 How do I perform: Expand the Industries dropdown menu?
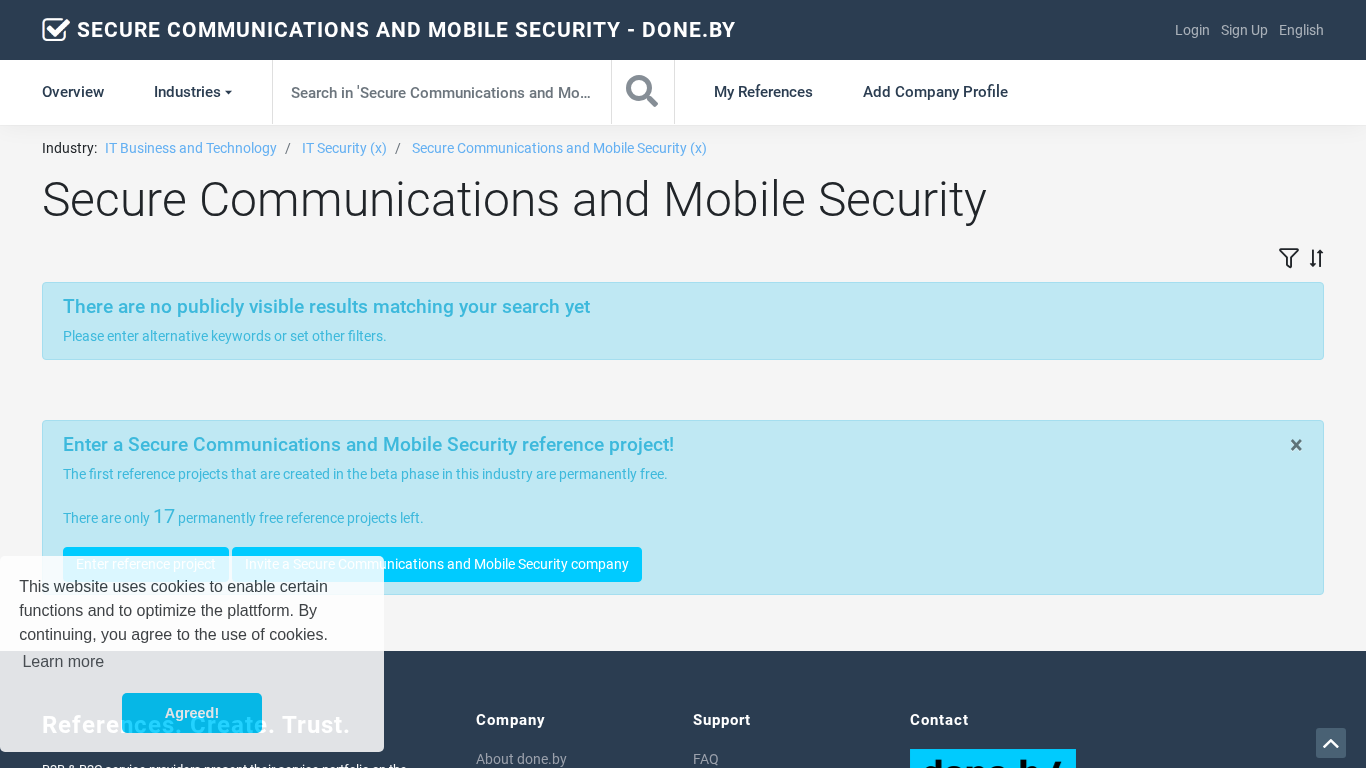point(193,92)
